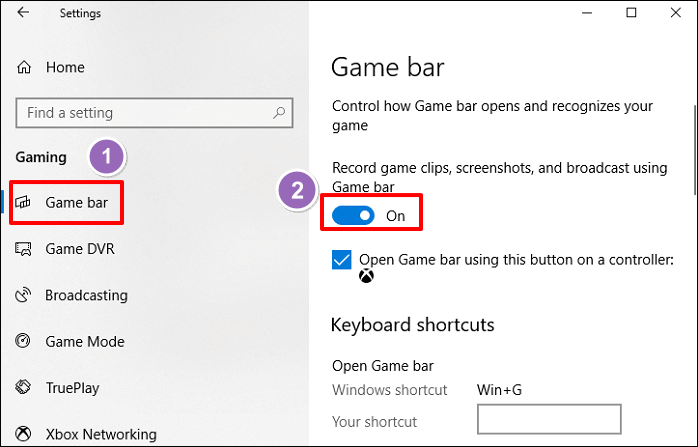Click the TruePlay sidebar icon
698x447 pixels.
click(23, 387)
